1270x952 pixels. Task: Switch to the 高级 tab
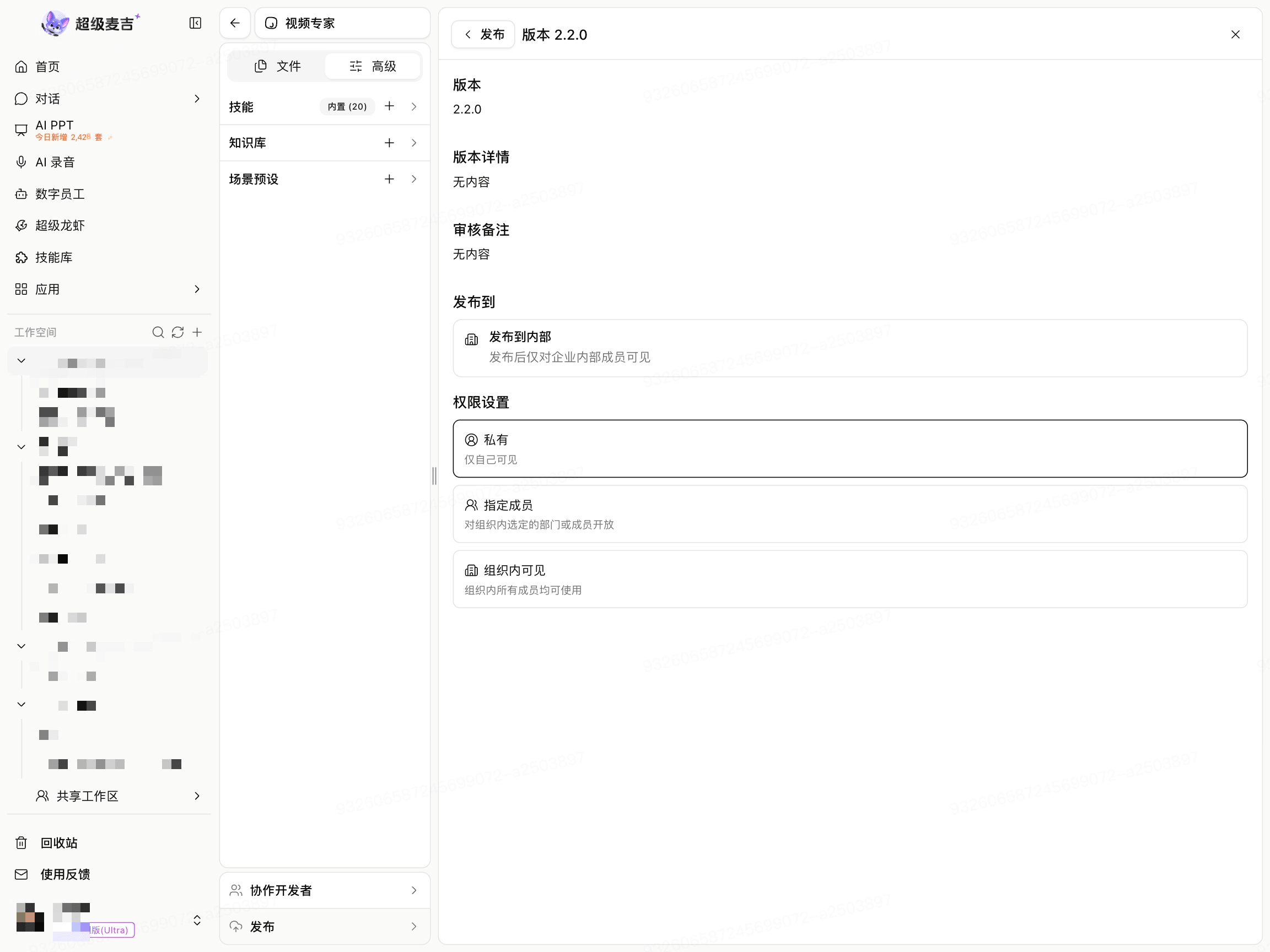click(x=373, y=66)
